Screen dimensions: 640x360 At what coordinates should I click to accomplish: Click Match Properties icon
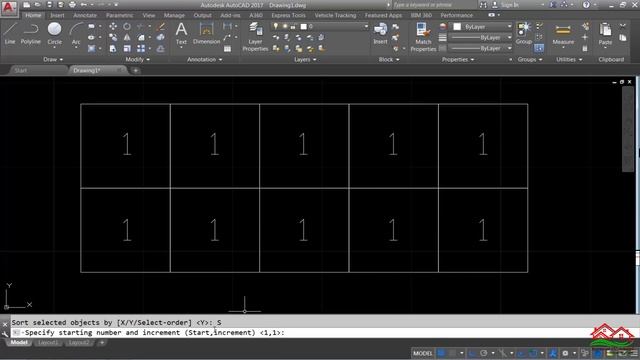[423, 37]
